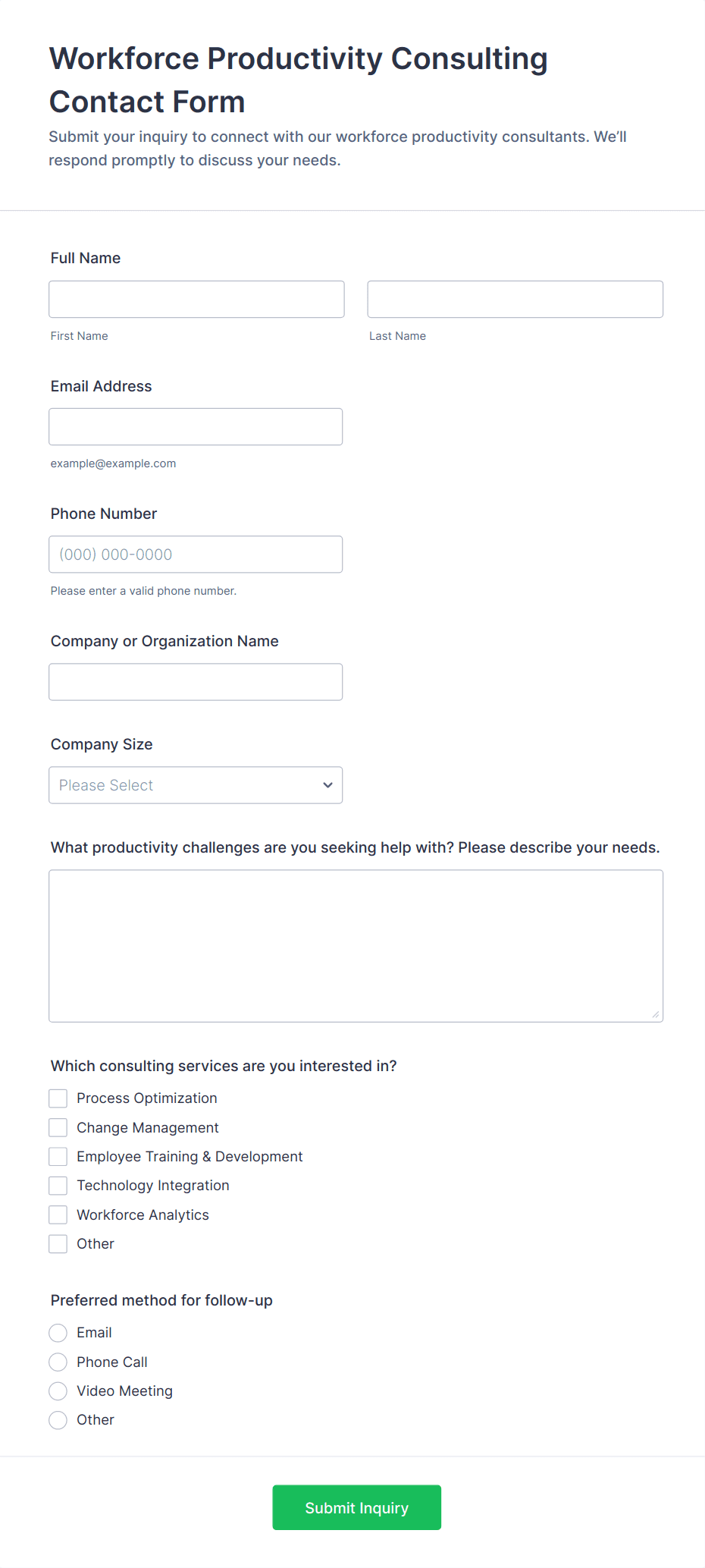Select the Video Meeting radio button
The width and height of the screenshot is (705, 1568).
58,1390
